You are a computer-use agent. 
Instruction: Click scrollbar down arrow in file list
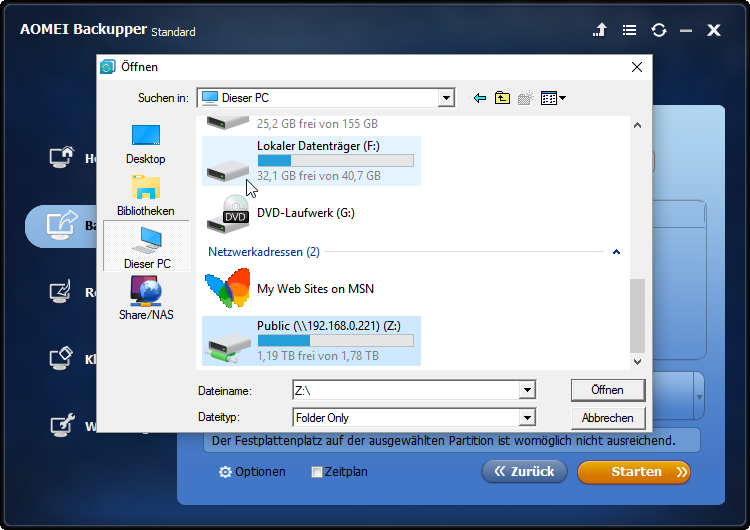point(637,362)
